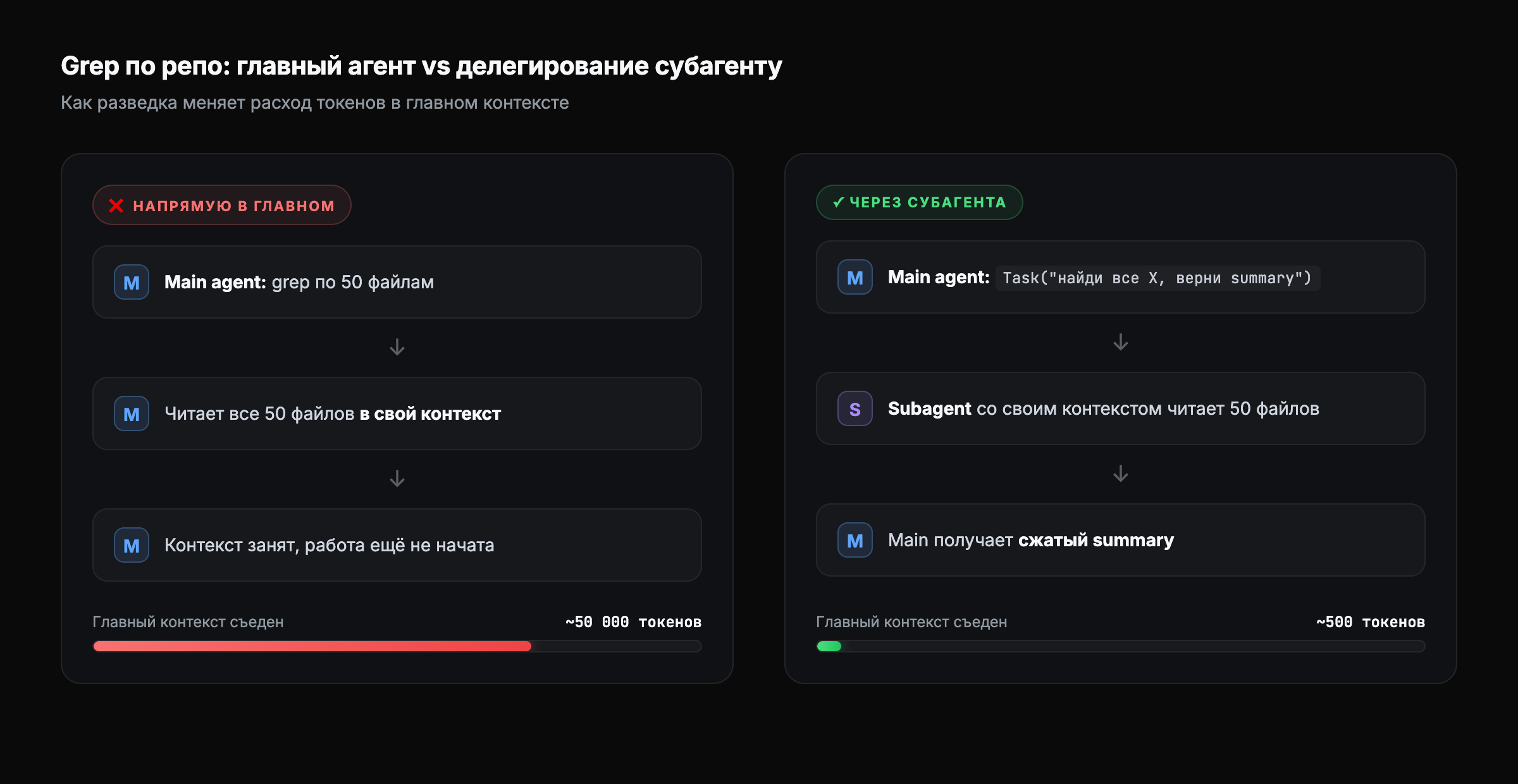The image size is (1518, 784).
Task: Click the red token usage progress bar
Action: pyautogui.click(x=312, y=646)
